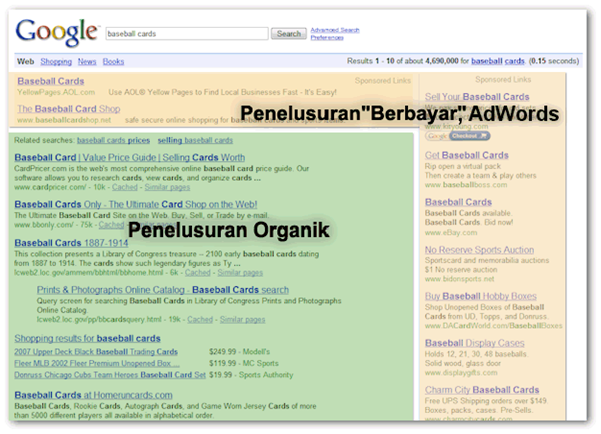Open Get Baseball Cards ad

click(466, 155)
